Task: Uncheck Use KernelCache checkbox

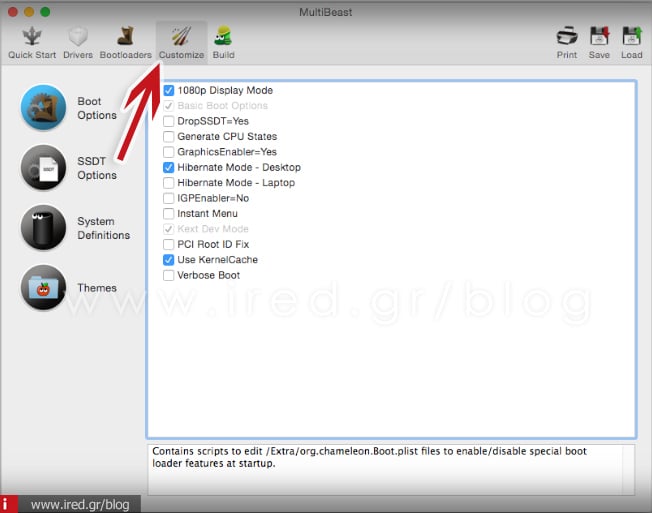Action: [x=168, y=260]
